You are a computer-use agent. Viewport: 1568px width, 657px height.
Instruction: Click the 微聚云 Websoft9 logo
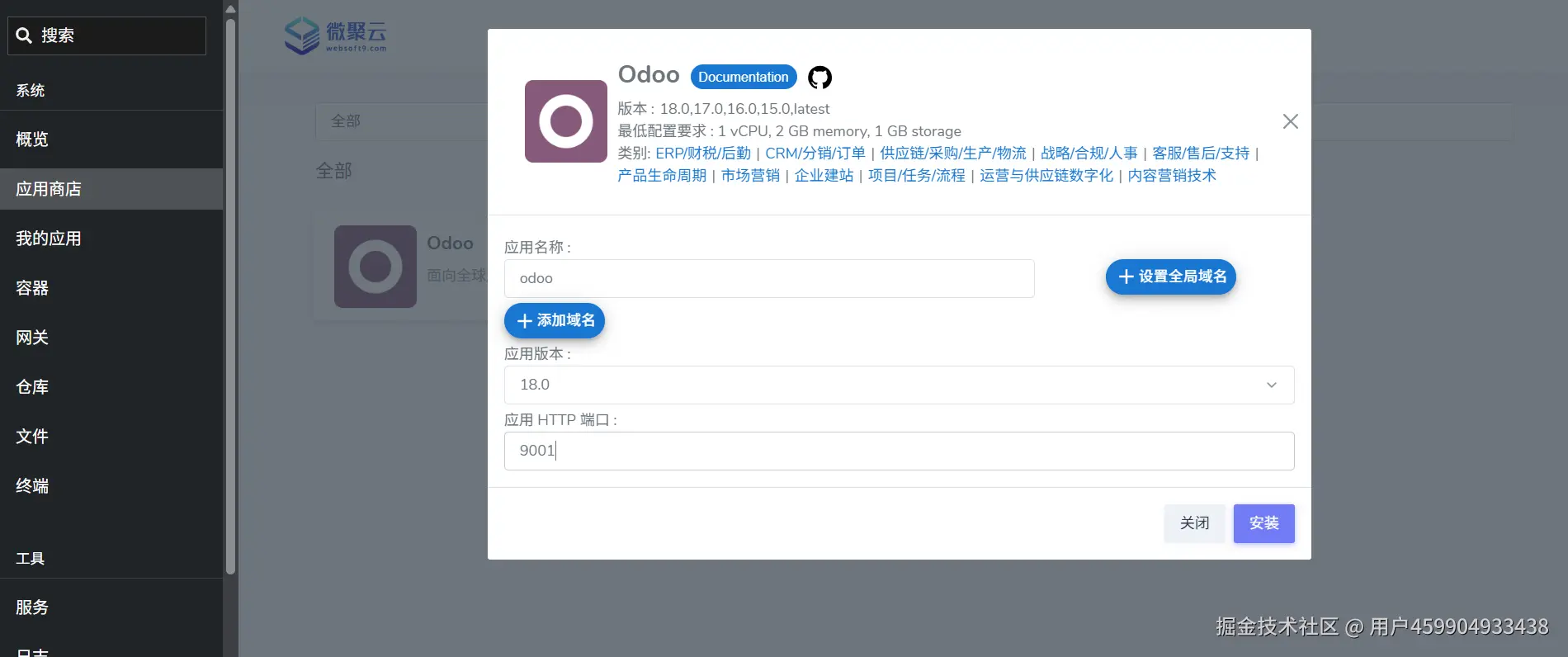336,35
